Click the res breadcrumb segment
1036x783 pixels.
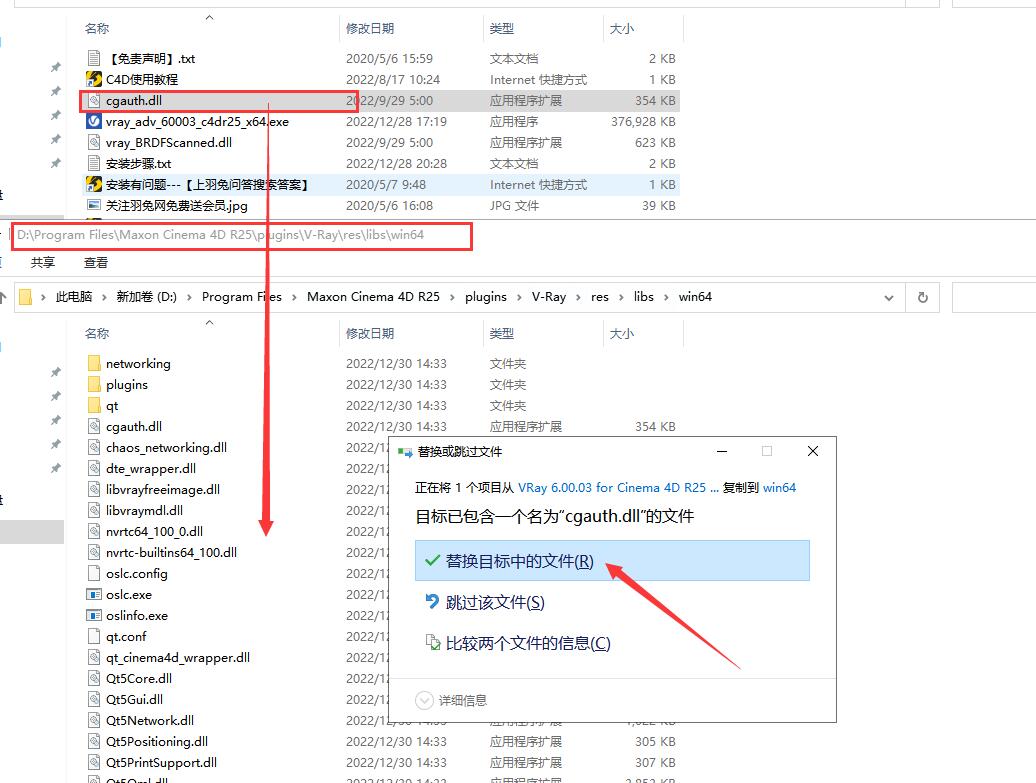pyautogui.click(x=600, y=297)
